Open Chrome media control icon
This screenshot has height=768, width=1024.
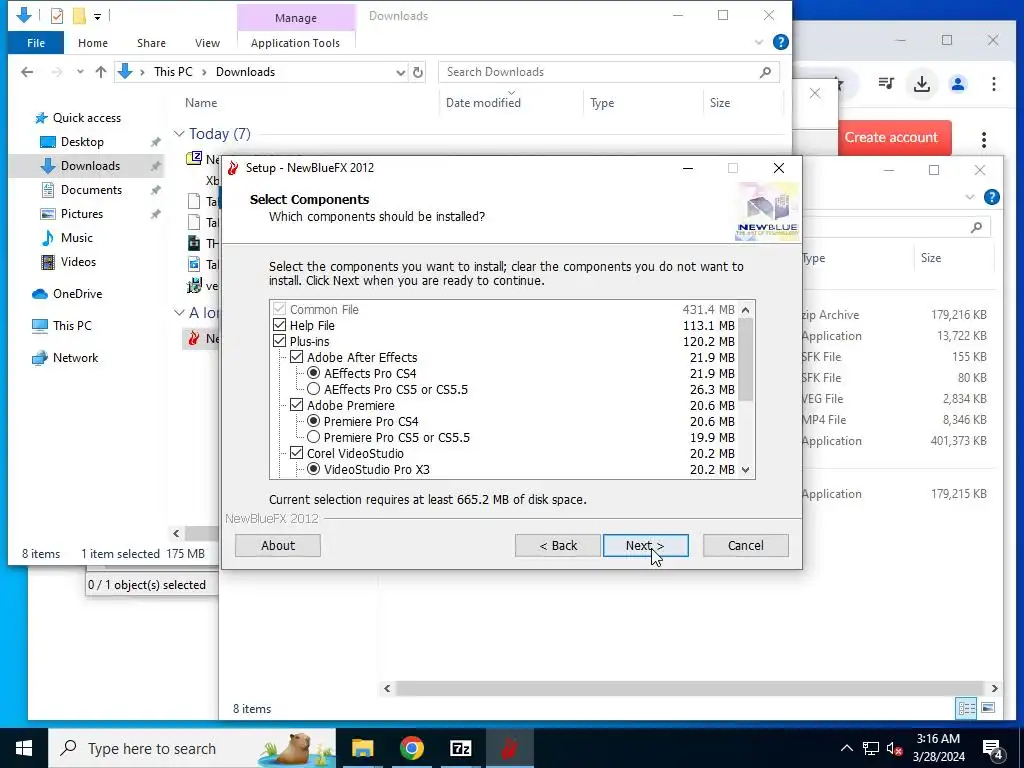pyautogui.click(x=886, y=83)
